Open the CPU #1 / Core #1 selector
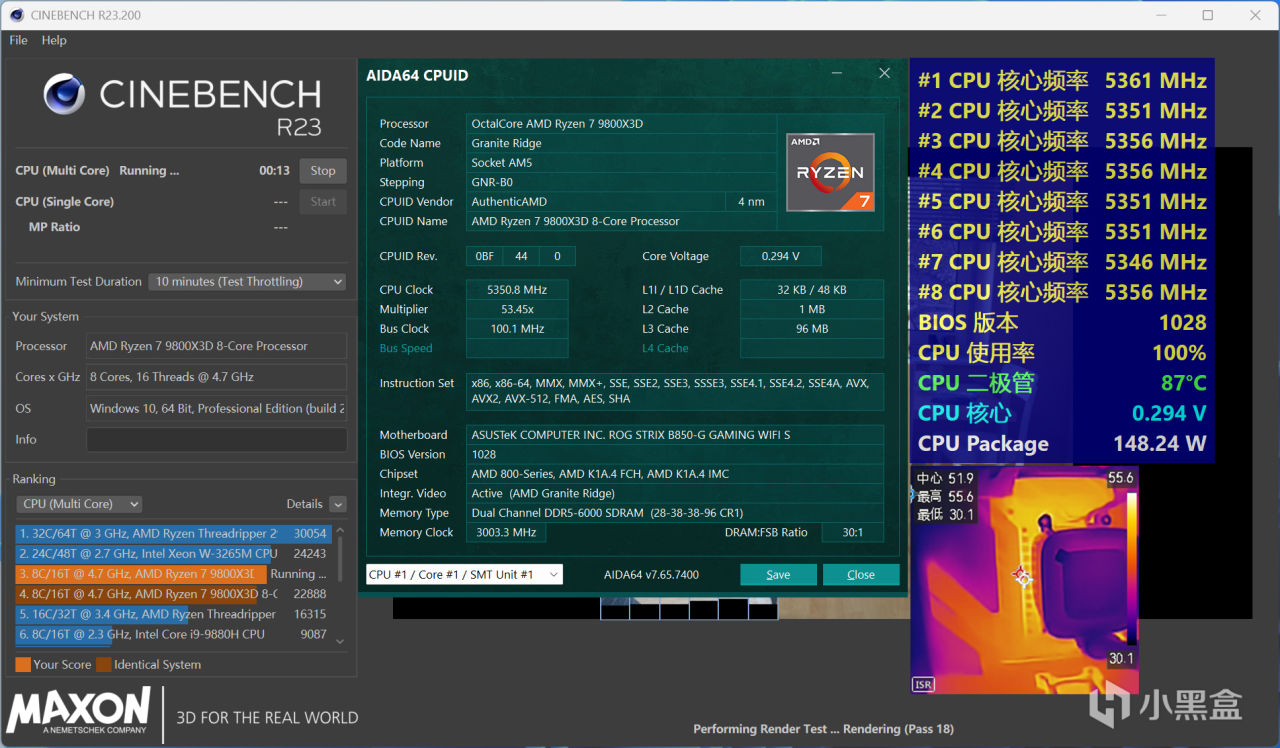Image resolution: width=1280 pixels, height=748 pixels. [x=464, y=574]
